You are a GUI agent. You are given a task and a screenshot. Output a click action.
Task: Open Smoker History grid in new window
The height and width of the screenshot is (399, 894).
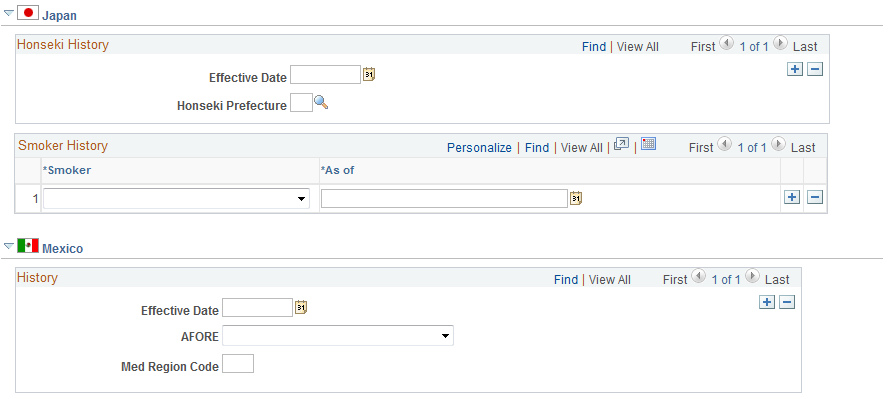point(621,144)
